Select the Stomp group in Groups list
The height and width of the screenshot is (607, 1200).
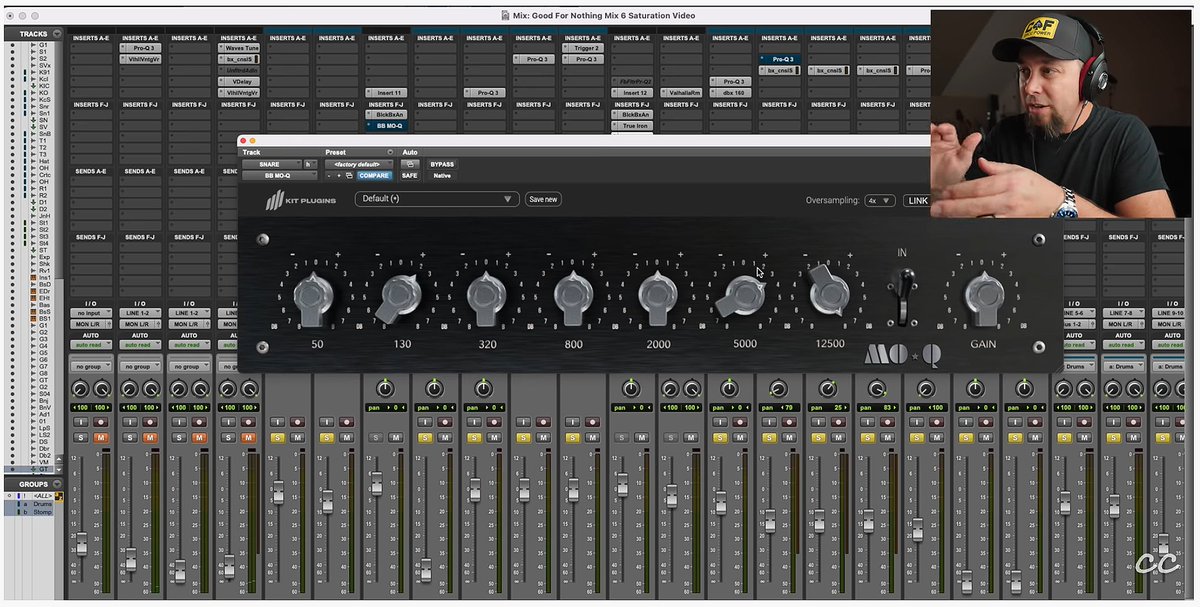pyautogui.click(x=43, y=511)
